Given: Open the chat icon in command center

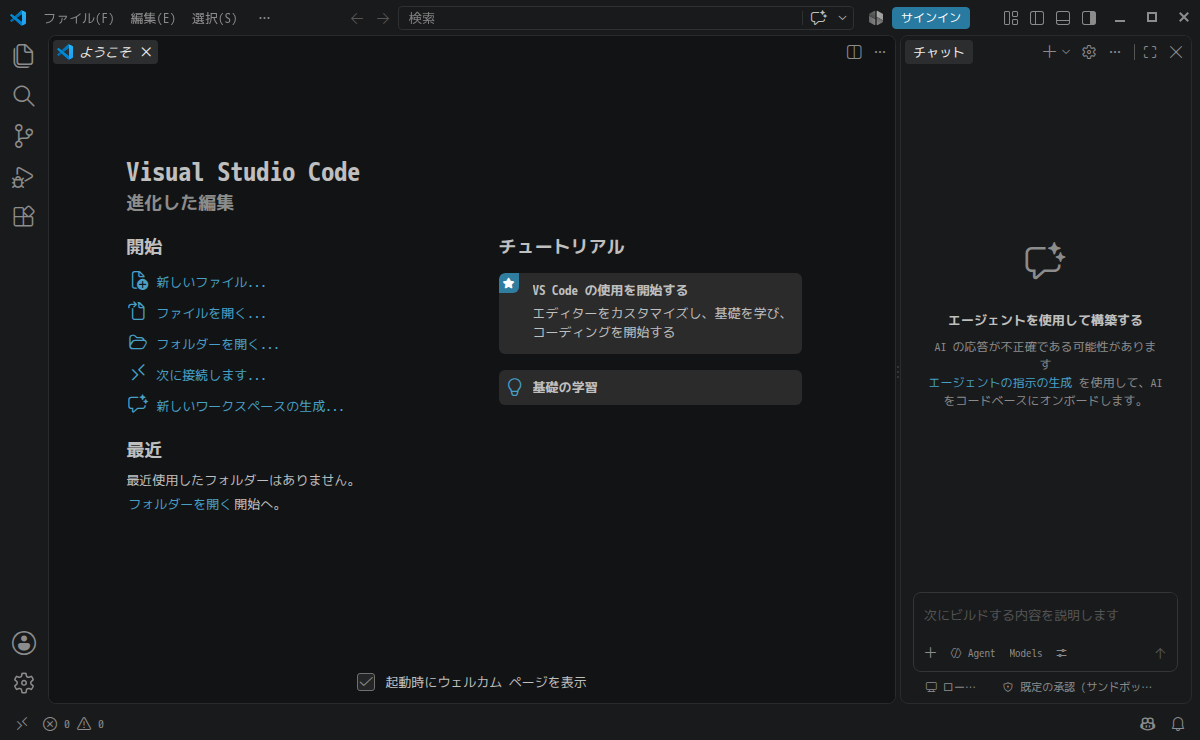Looking at the screenshot, I should point(819,18).
